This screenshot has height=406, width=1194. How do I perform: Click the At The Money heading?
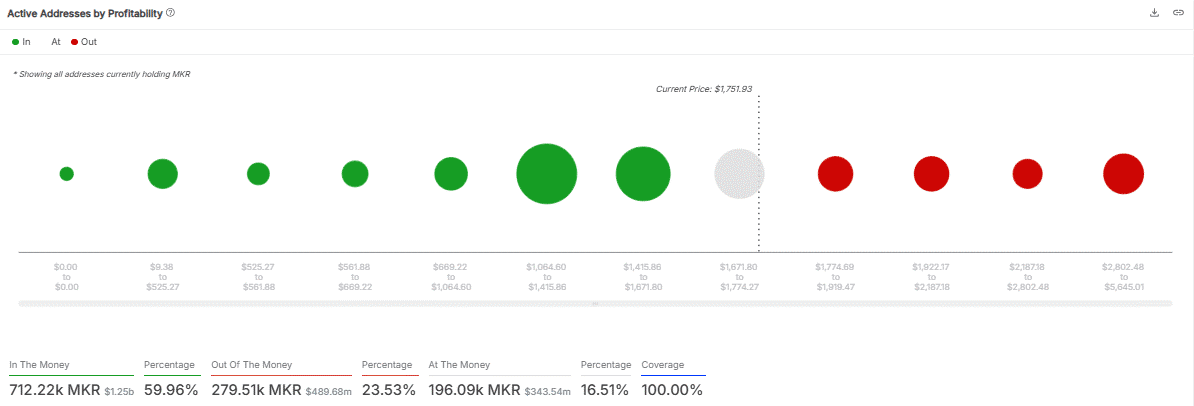click(x=459, y=365)
